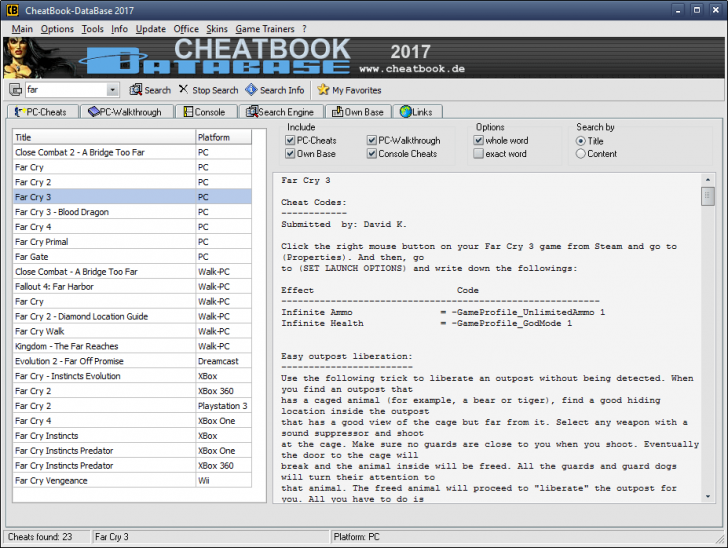This screenshot has height=548, width=728.
Task: Select Far Gate row
Action: (x=132, y=256)
